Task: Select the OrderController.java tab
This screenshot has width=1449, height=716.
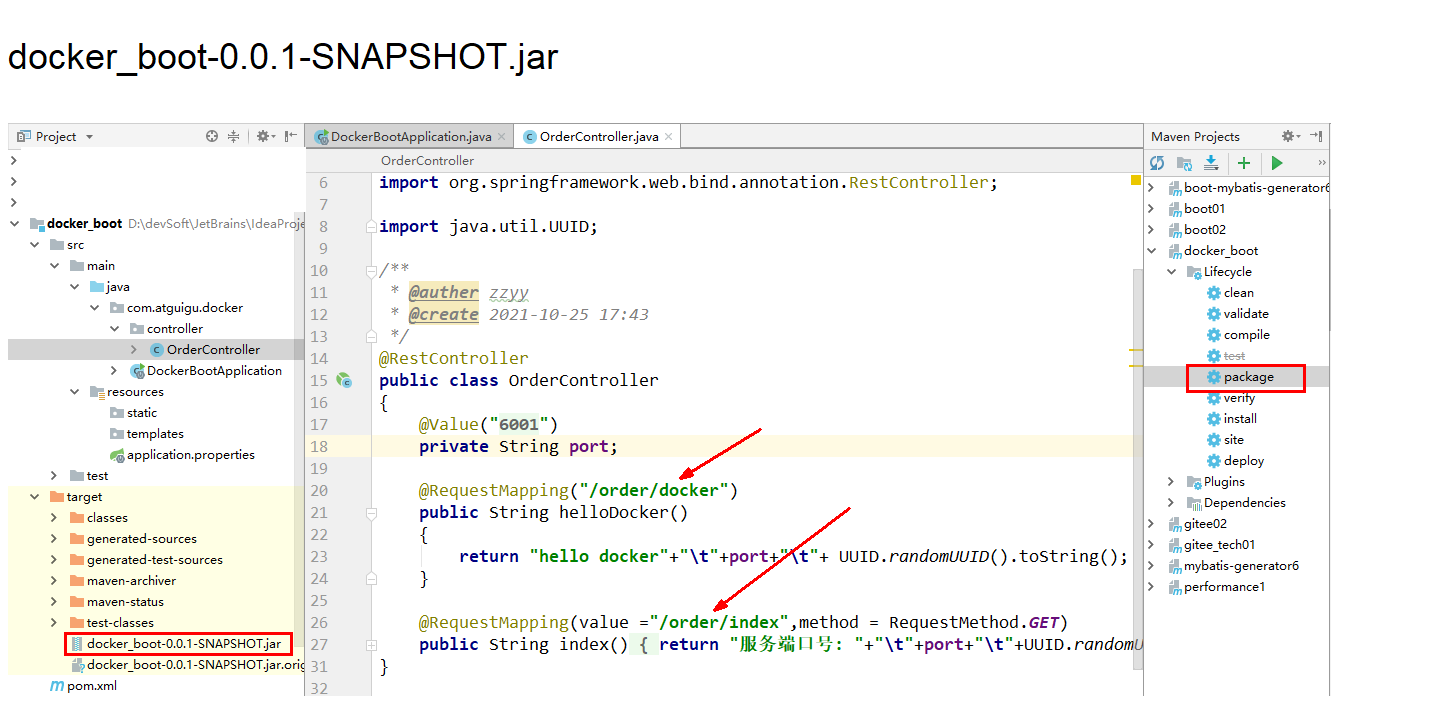Action: pyautogui.click(x=599, y=136)
